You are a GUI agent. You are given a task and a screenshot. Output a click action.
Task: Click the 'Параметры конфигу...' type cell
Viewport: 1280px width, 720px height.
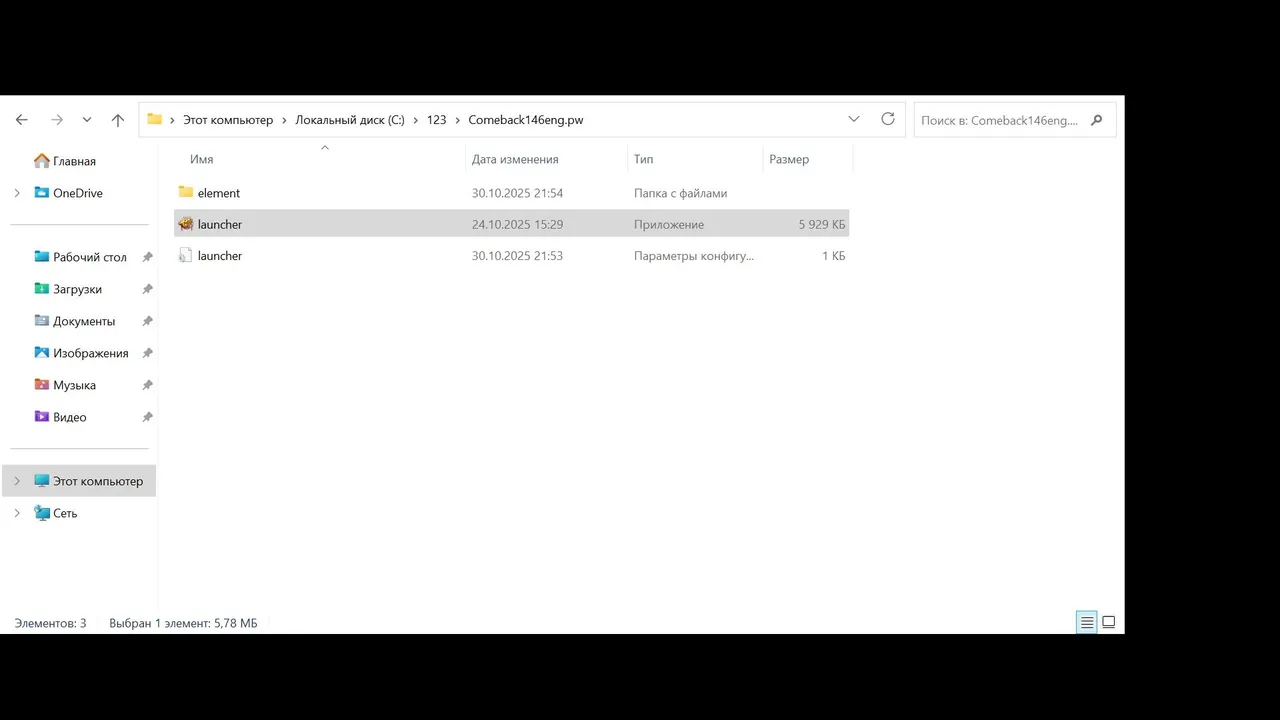coord(694,256)
